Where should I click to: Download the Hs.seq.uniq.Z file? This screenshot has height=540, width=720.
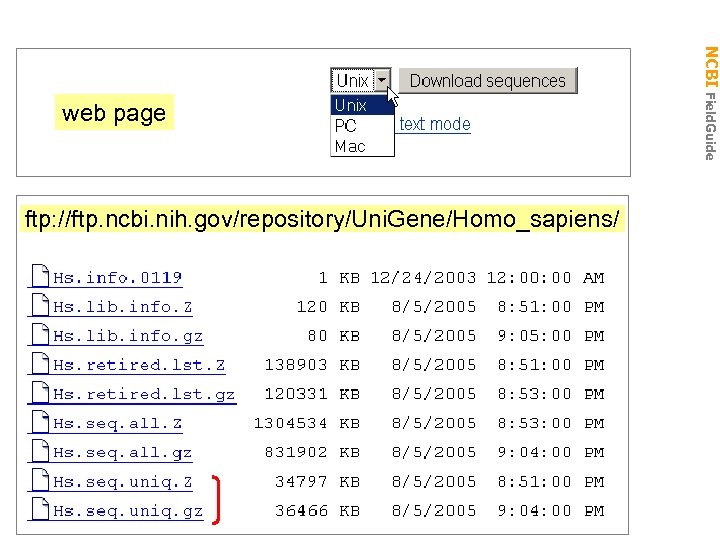[x=123, y=482]
